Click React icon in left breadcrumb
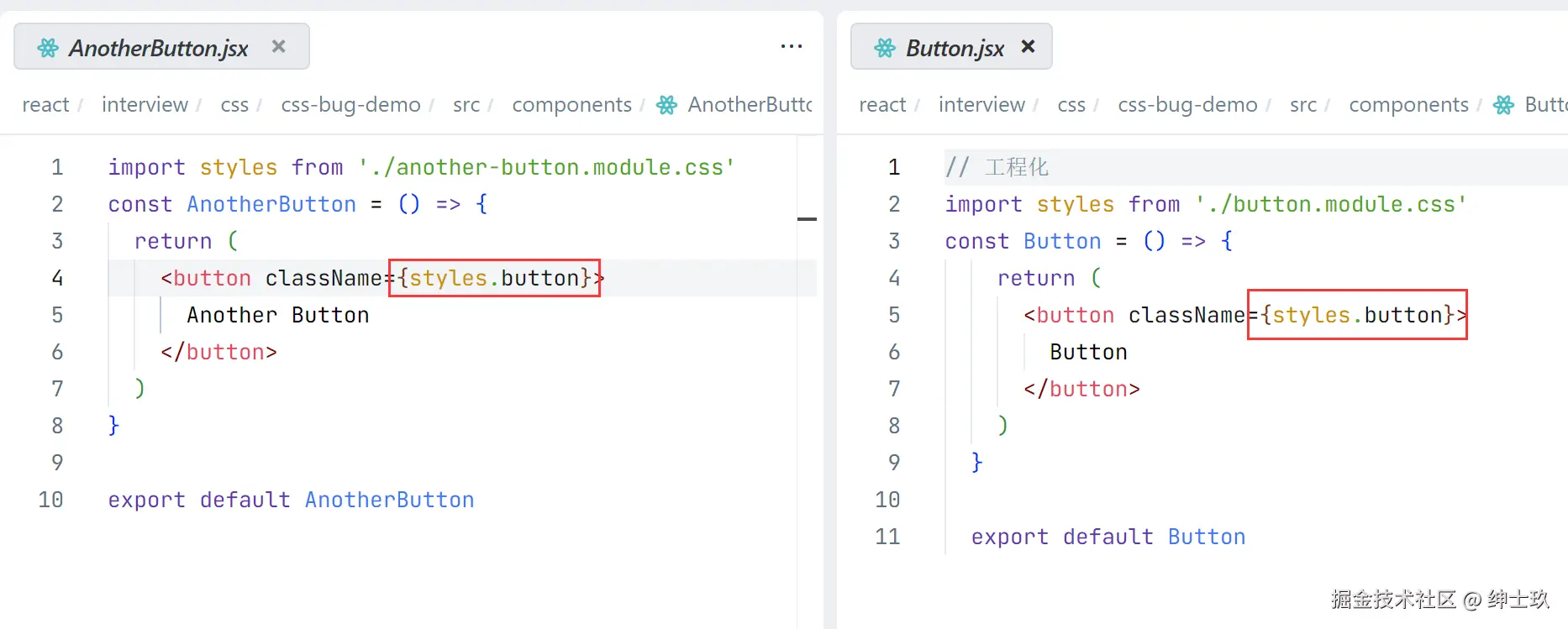 (x=666, y=105)
